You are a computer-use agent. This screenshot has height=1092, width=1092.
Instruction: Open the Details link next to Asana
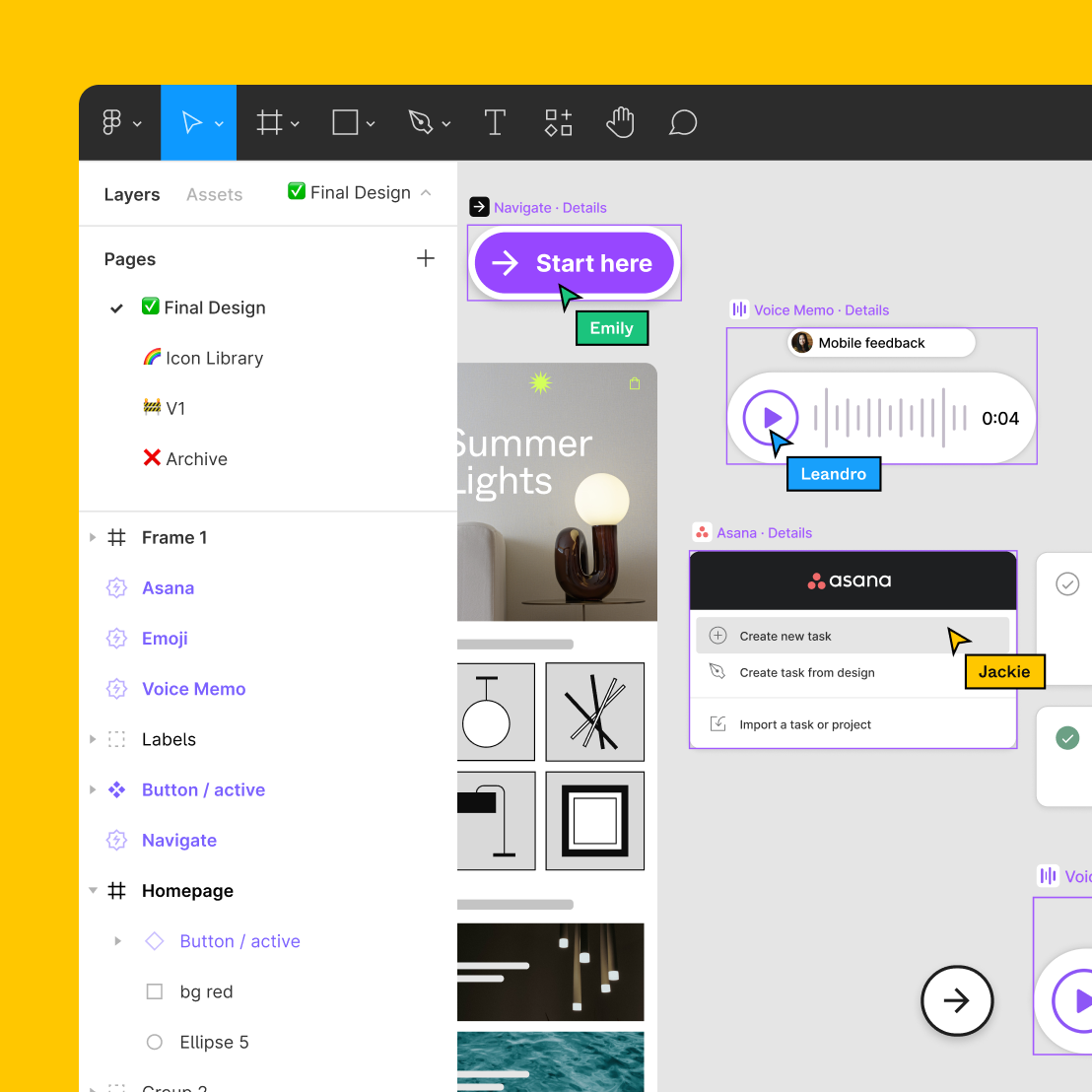789,532
